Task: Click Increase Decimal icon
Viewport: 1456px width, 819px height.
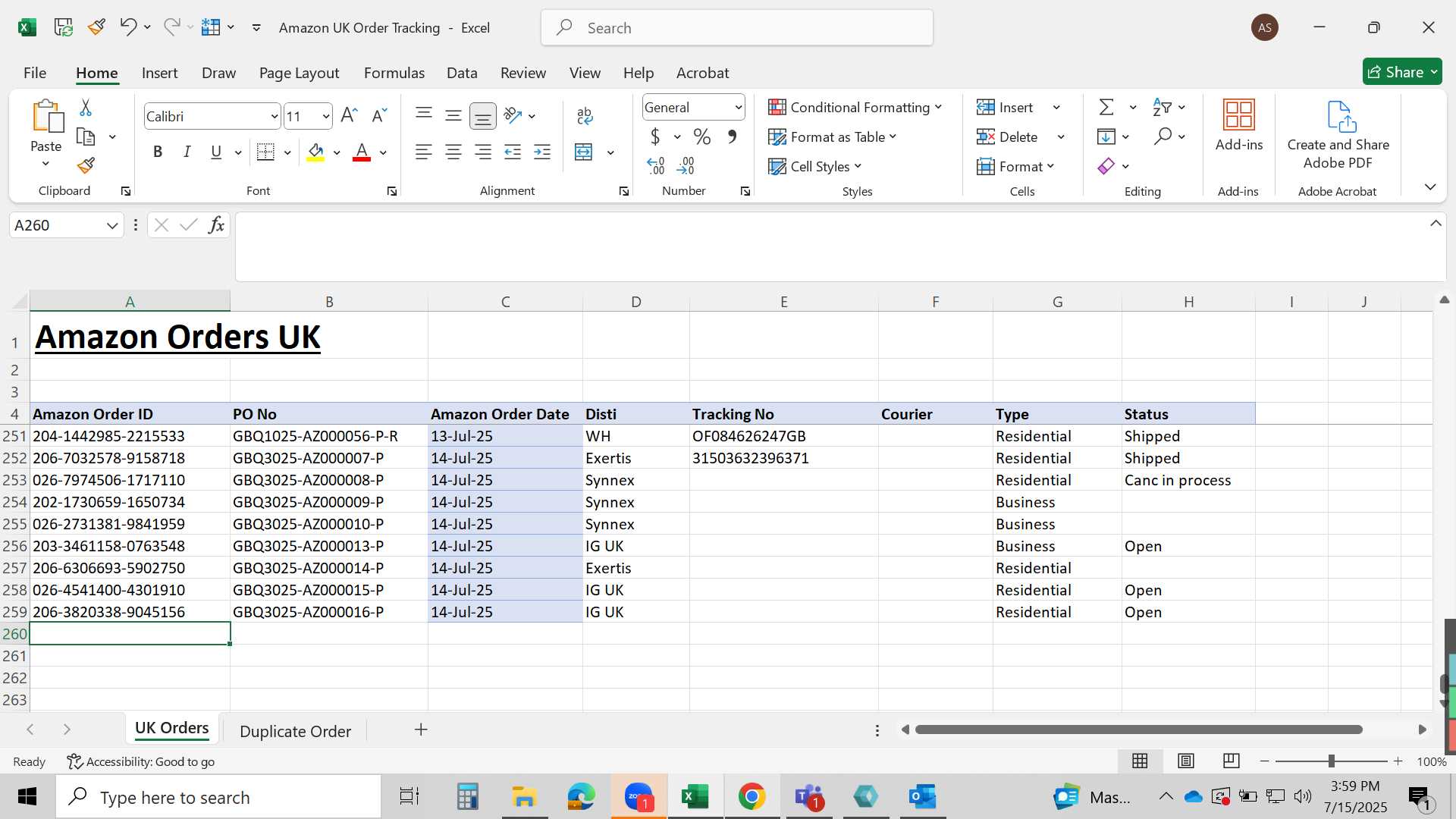Action: (656, 165)
